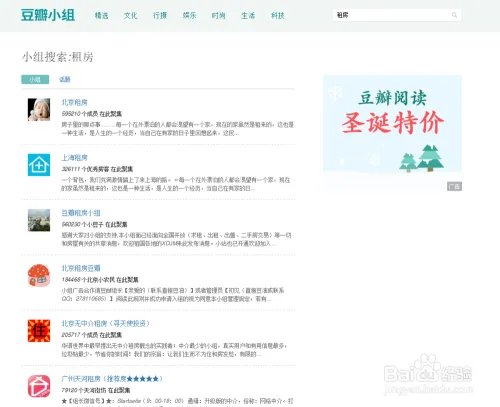Click the mushroom house icon of 北京租房豆瓣
500x407 pixels.
39,275
